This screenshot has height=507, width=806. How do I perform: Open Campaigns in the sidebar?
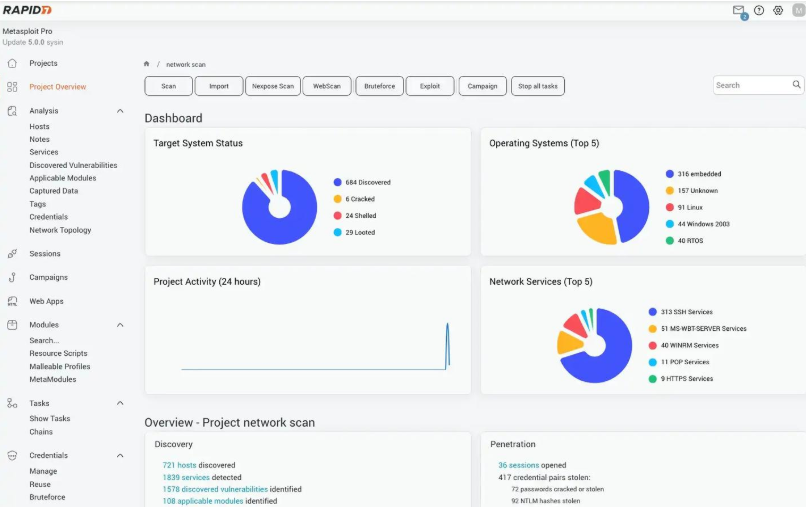point(48,277)
